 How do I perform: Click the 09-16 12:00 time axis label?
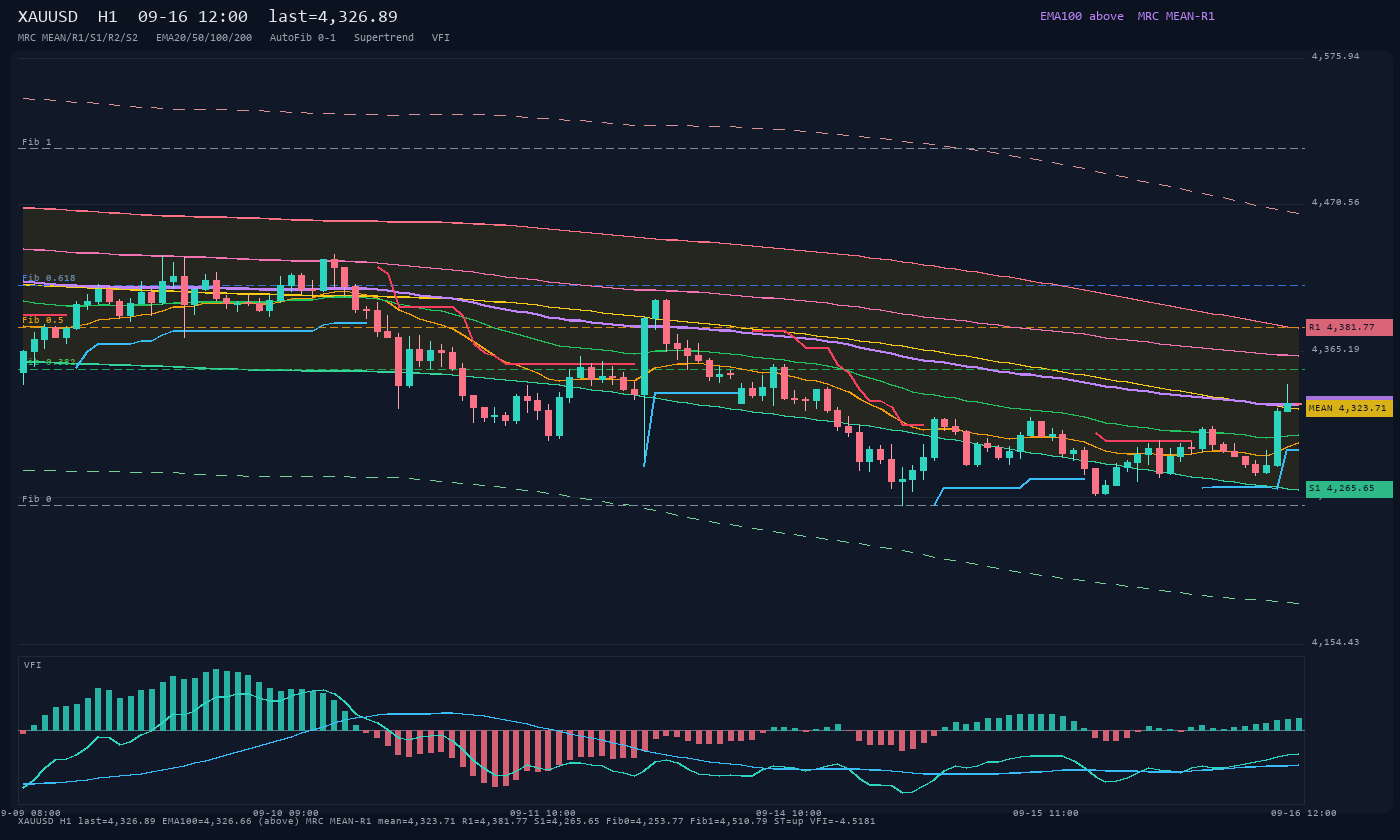click(1304, 813)
